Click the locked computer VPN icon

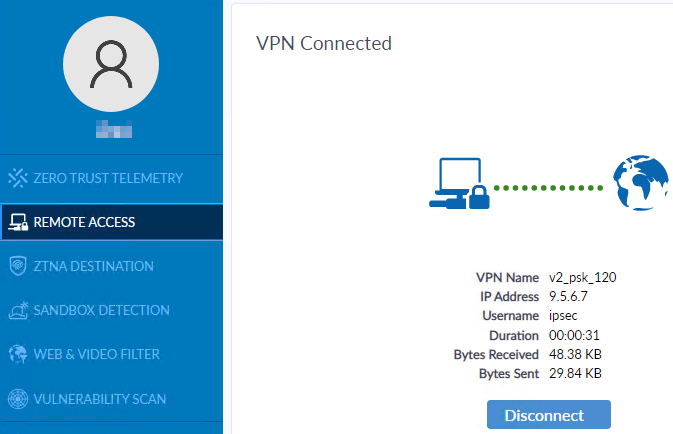[459, 186]
